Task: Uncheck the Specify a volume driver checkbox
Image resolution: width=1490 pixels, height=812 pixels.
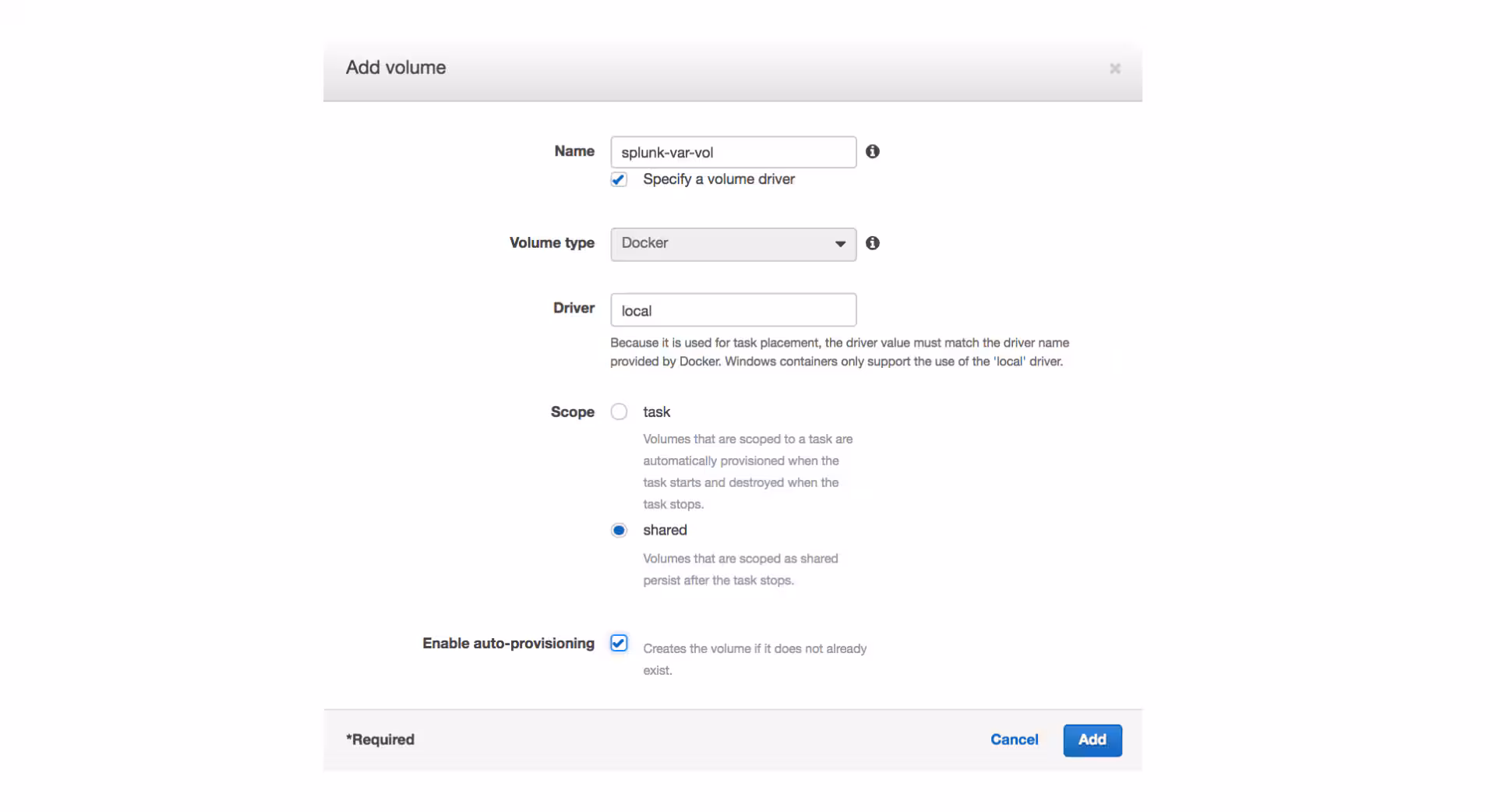Action: [x=619, y=179]
